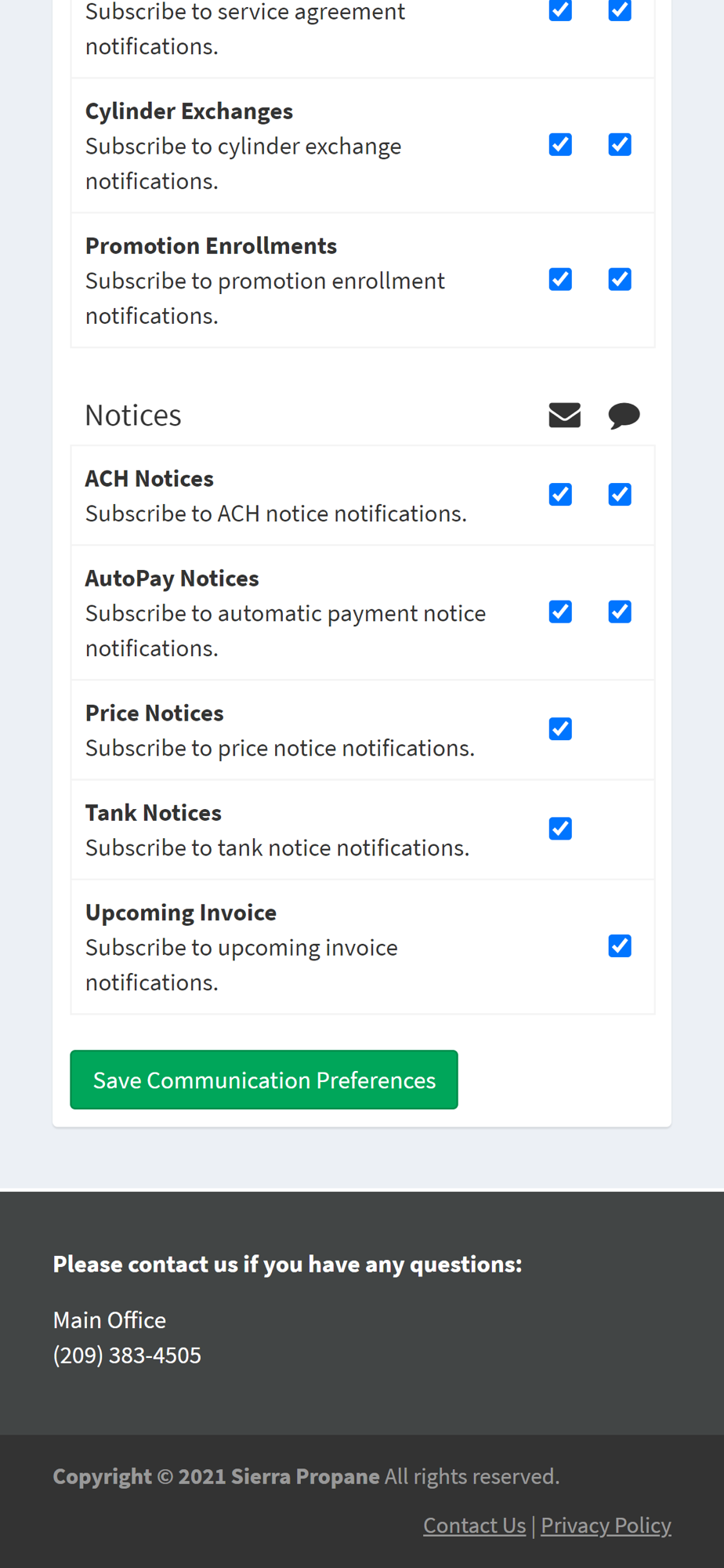Click the Upcoming Invoice row title
724x1568 pixels.
coord(181,913)
